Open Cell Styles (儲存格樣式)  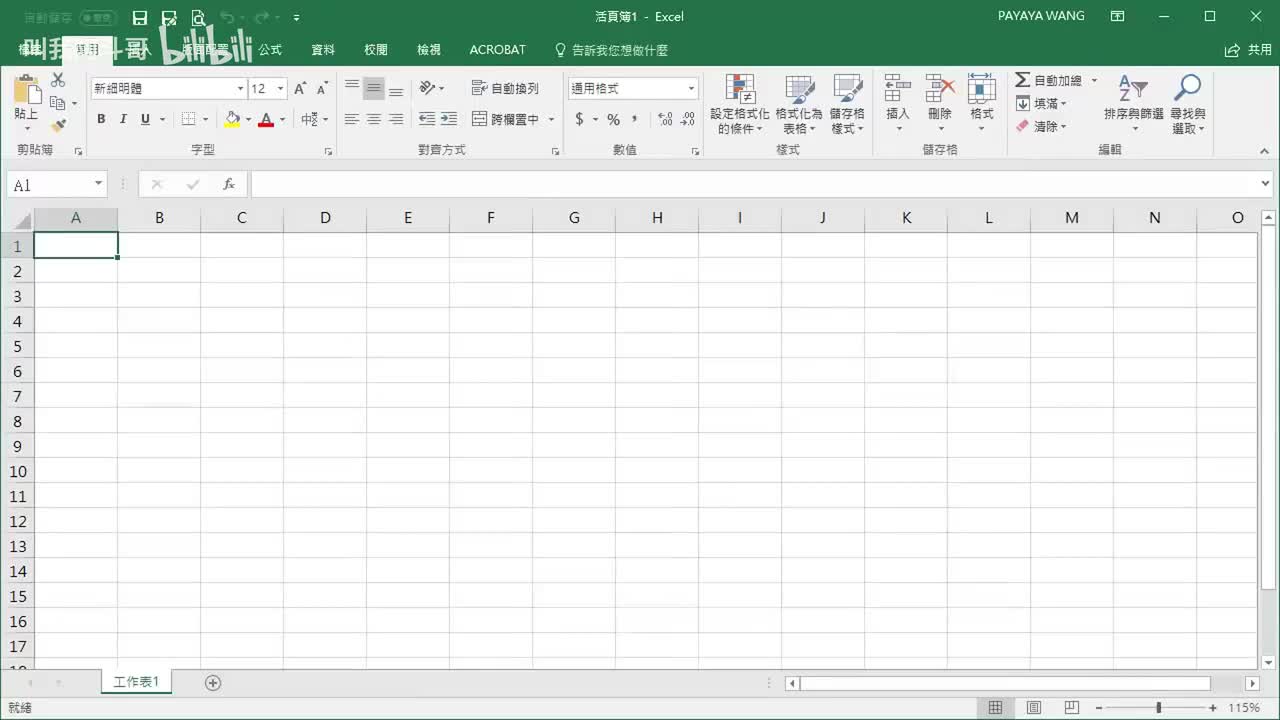847,104
